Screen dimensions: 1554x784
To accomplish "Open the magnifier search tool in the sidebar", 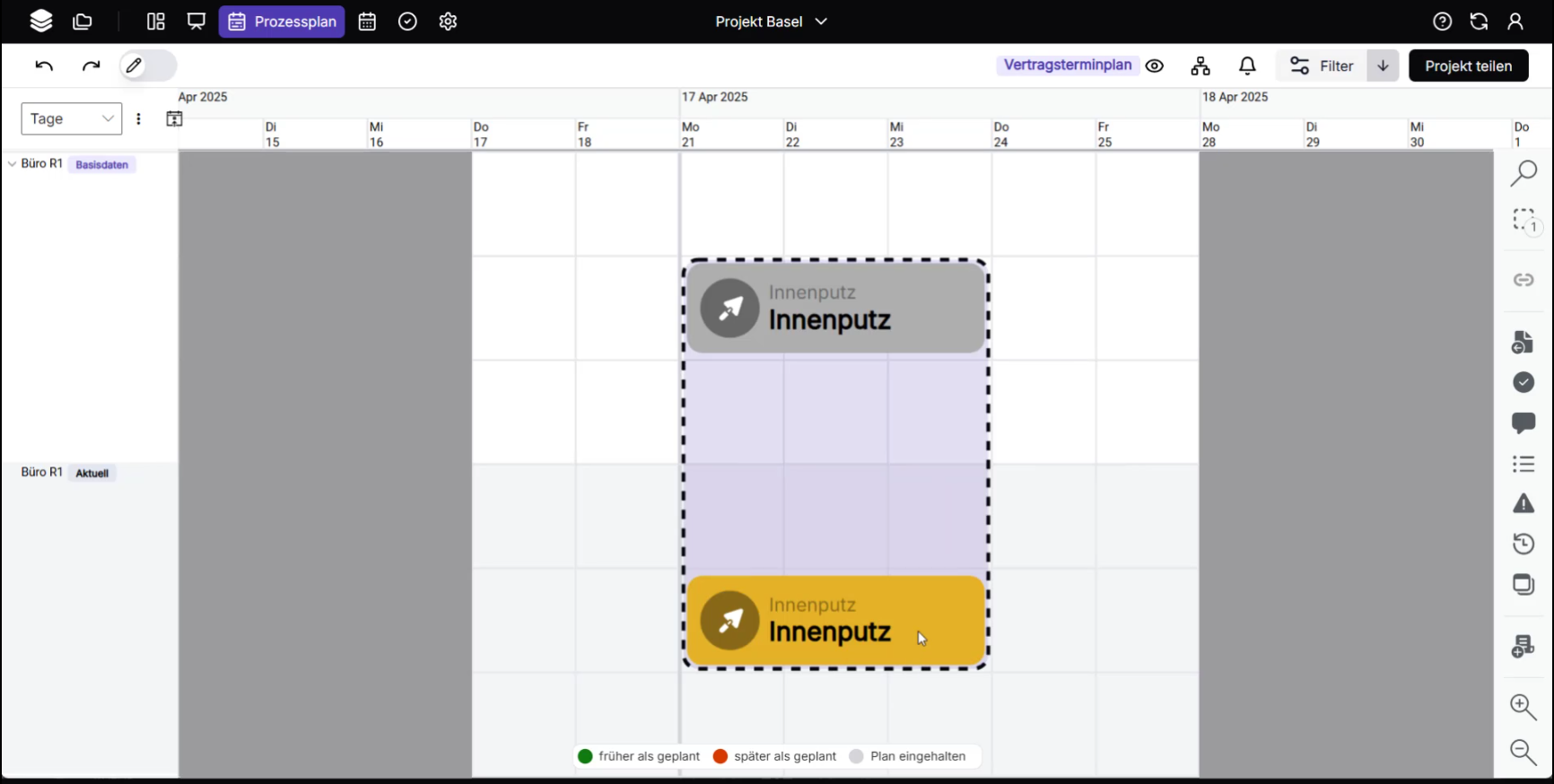I will 1523,172.
